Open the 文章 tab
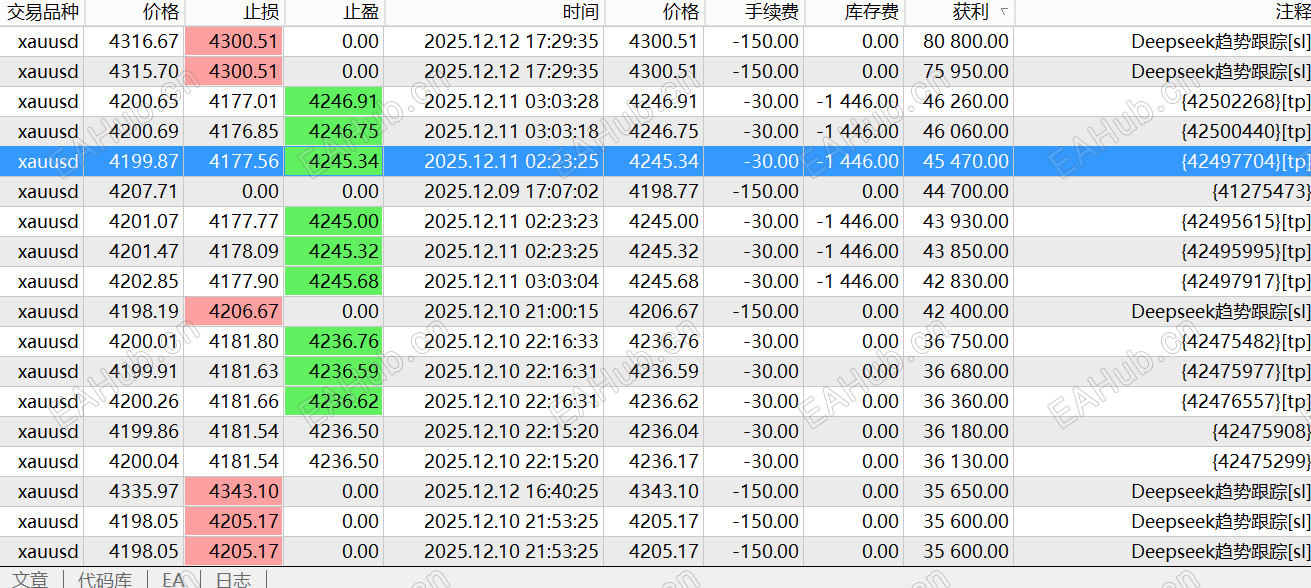This screenshot has width=1311, height=588. (30, 578)
